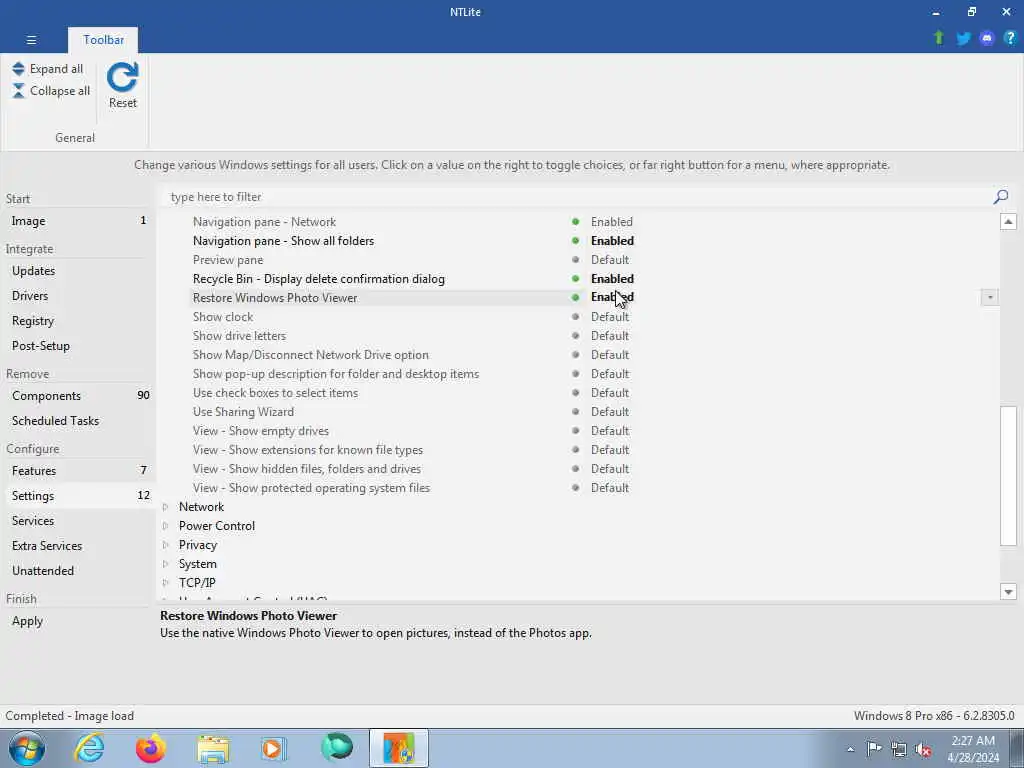Toggle Use Sharing Wizard Default value

609,412
